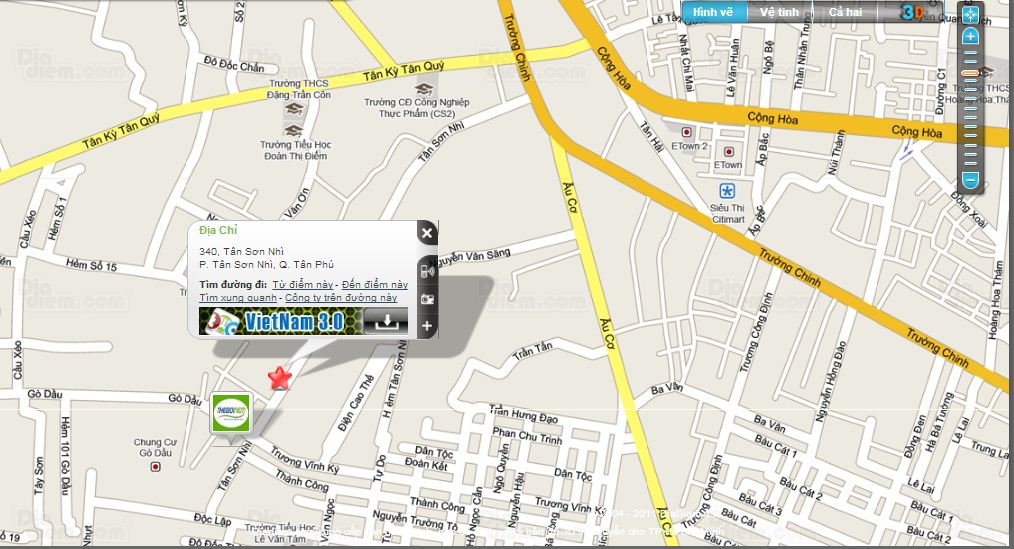
Task: Switch to Hình vẽ map view
Action: (713, 12)
